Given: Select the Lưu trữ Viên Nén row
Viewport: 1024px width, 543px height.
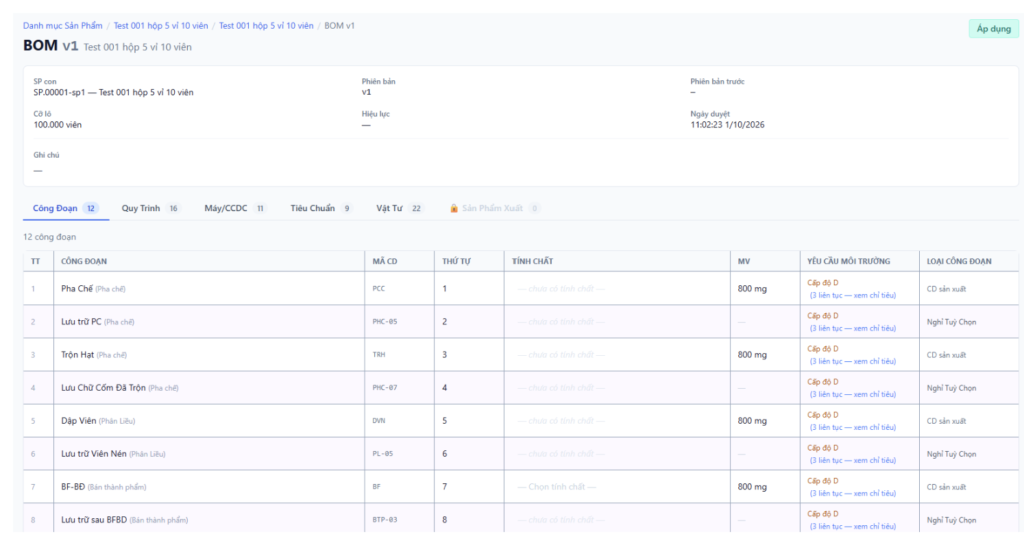Looking at the screenshot, I should coord(520,453).
